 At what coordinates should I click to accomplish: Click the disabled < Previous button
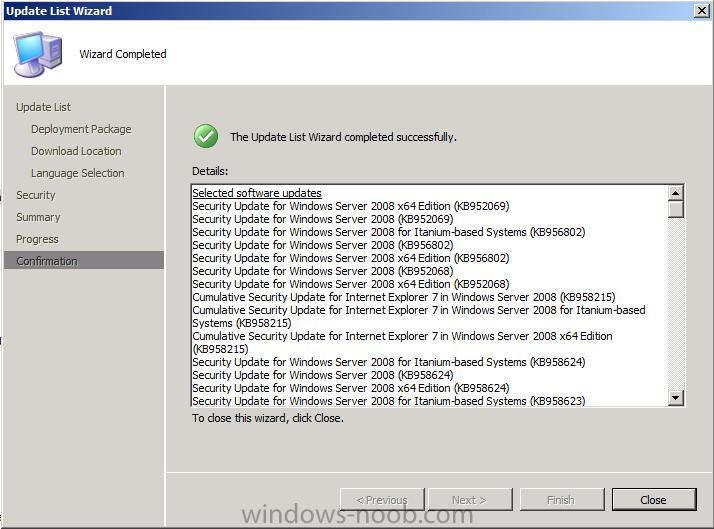[382, 499]
